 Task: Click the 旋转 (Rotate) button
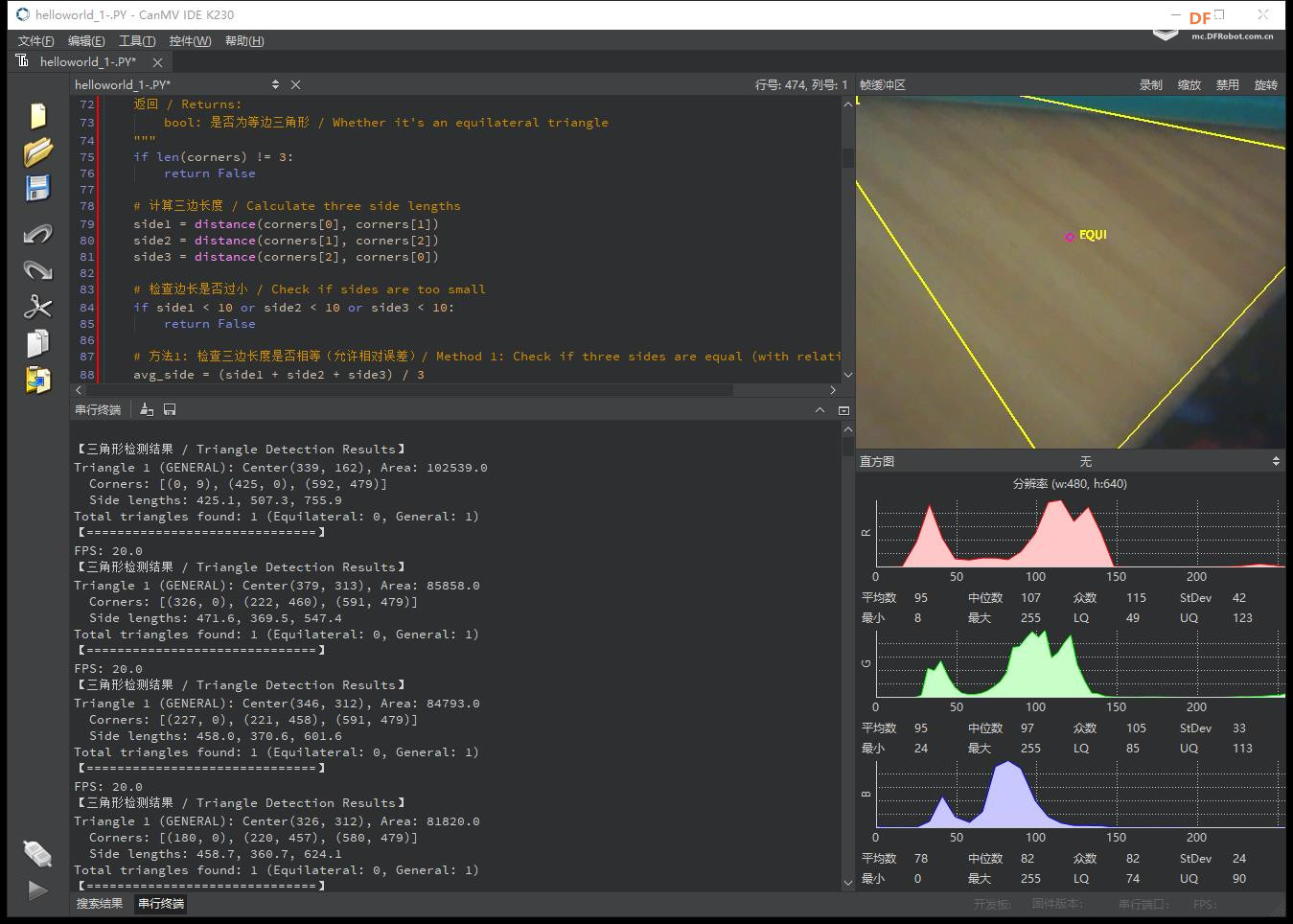1265,84
